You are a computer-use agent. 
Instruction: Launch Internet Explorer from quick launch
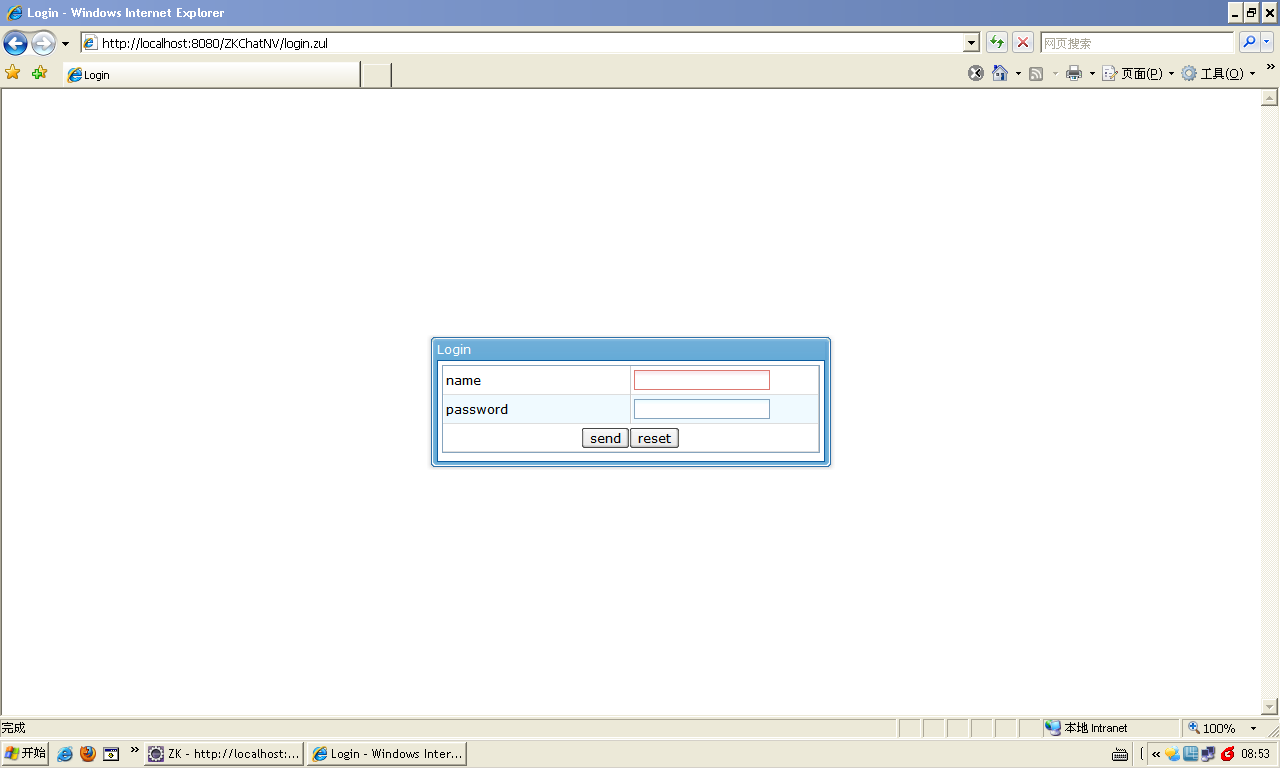(x=65, y=754)
